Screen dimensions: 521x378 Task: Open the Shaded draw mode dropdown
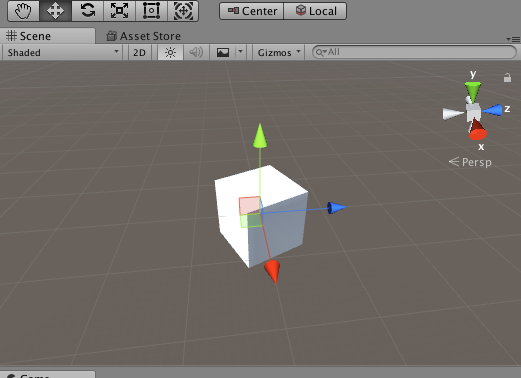[x=63, y=52]
